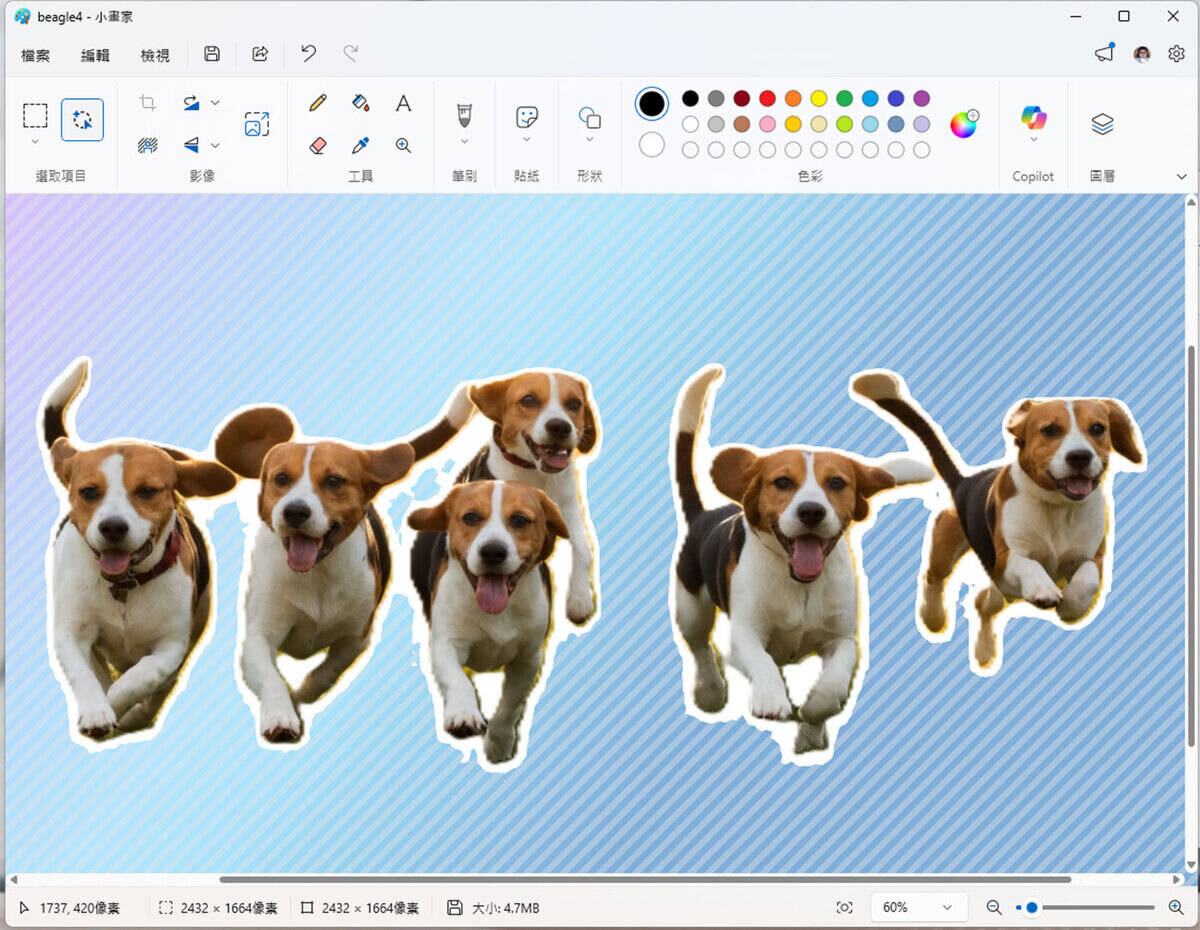Activate the Color 1 black circle
Screen dimensions: 1200x930
[x=652, y=103]
